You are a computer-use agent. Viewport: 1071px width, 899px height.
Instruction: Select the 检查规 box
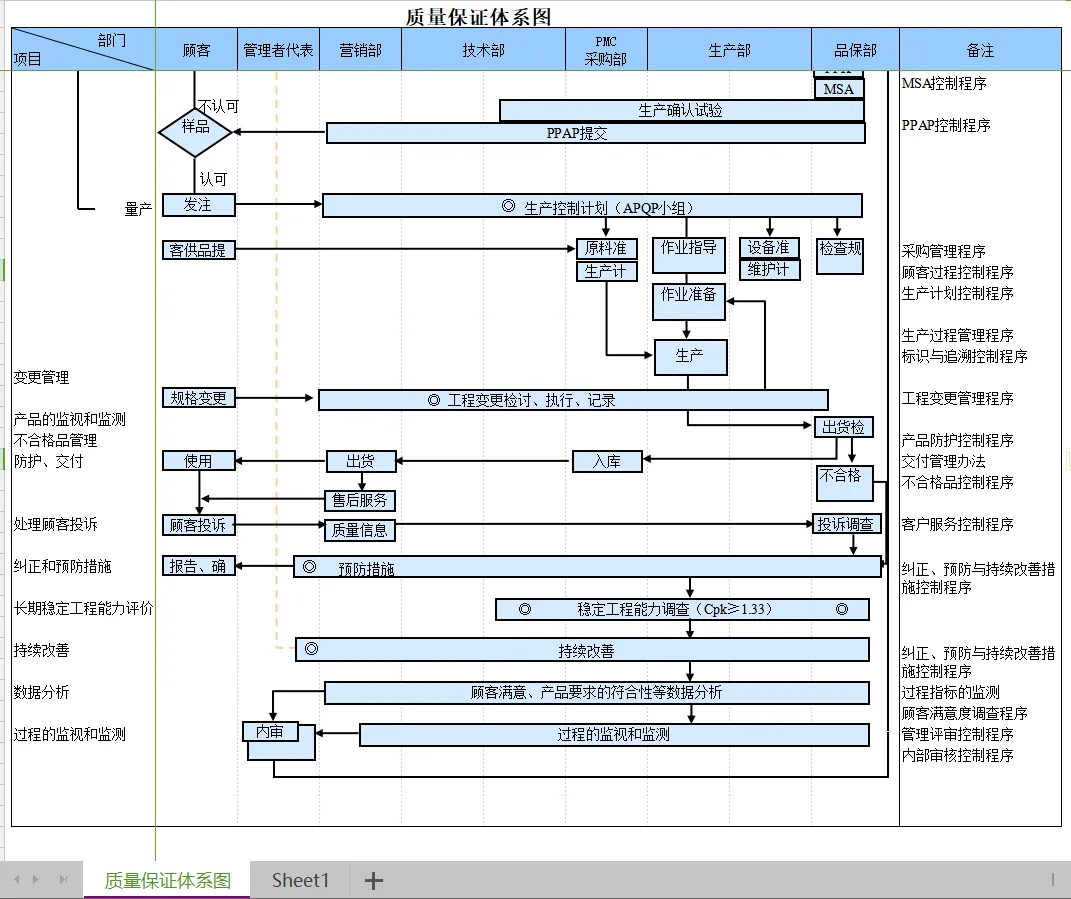(840, 256)
